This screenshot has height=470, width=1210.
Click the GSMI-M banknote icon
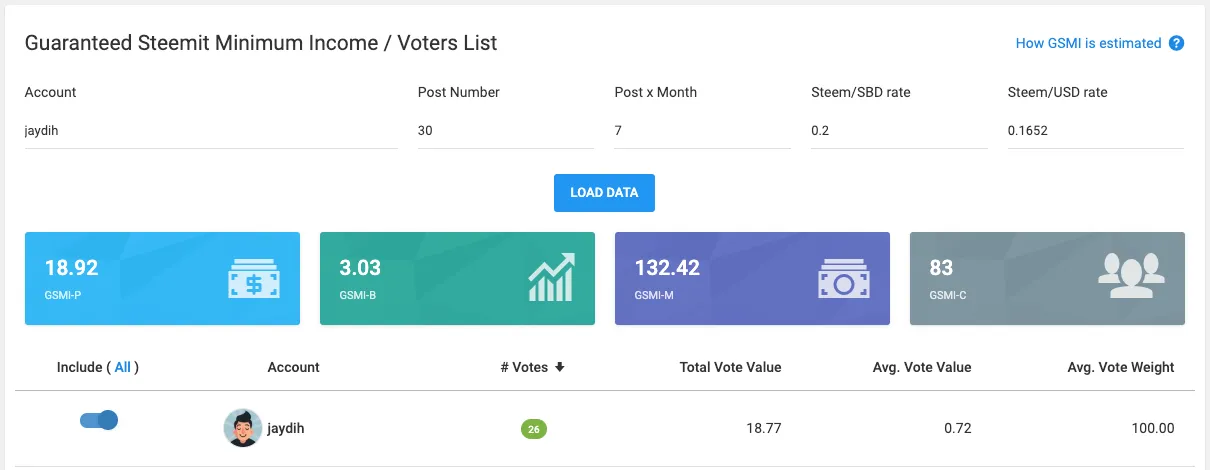(845, 279)
